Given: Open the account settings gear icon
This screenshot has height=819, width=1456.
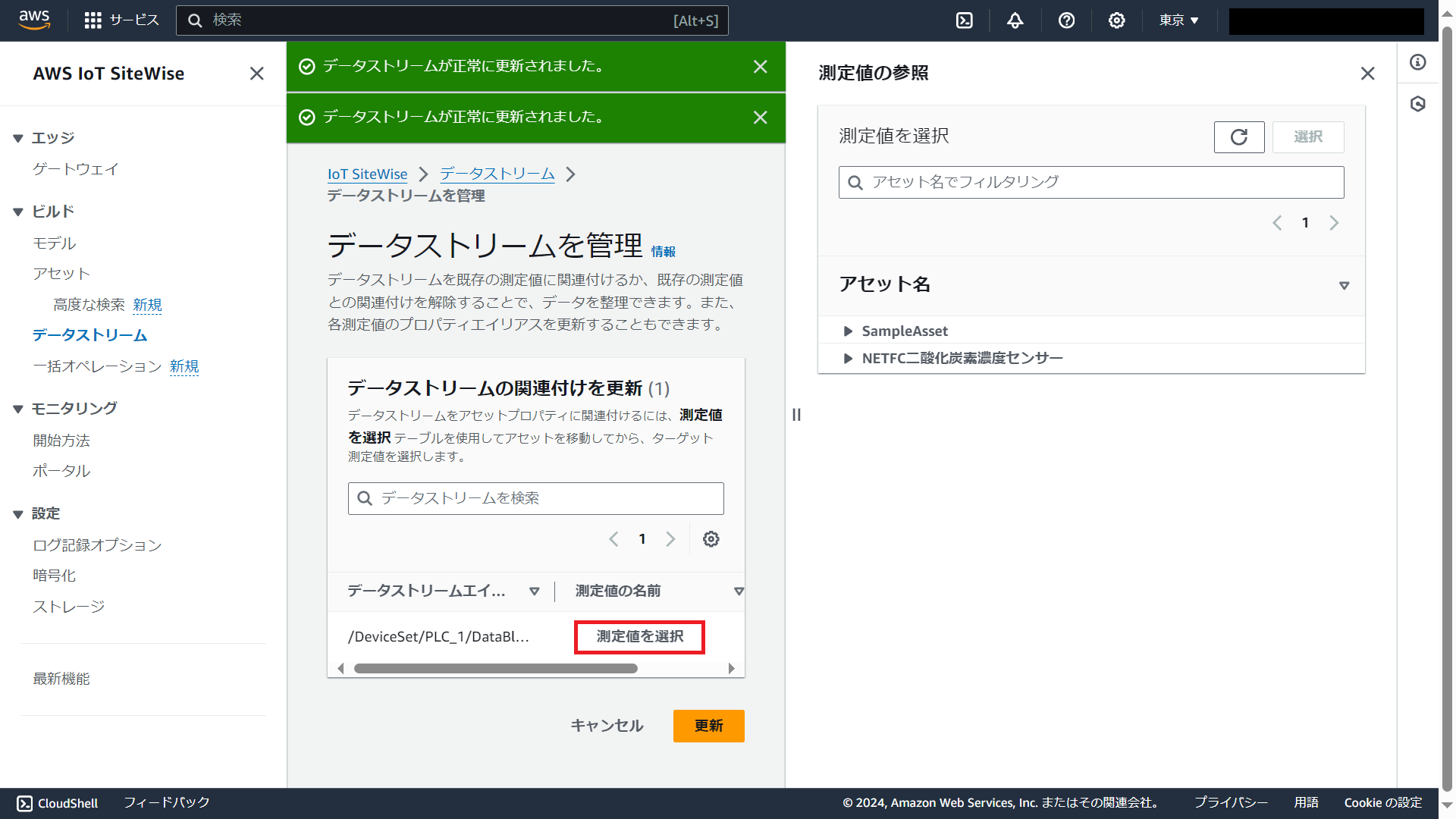Looking at the screenshot, I should (x=1116, y=20).
